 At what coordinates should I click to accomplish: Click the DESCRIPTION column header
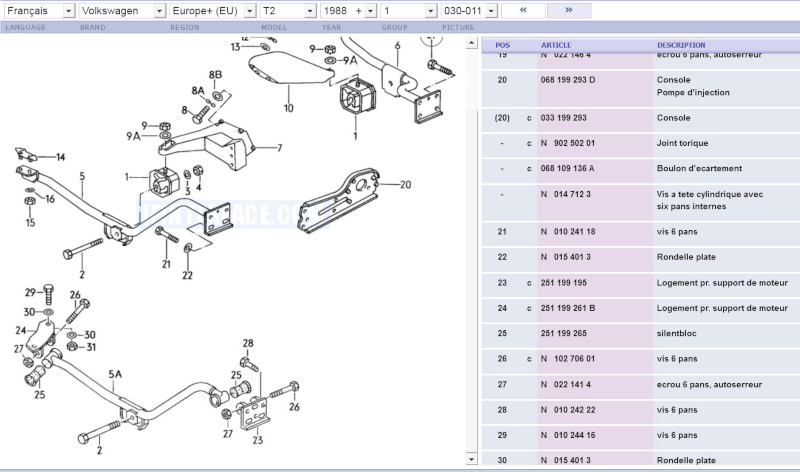click(x=680, y=45)
